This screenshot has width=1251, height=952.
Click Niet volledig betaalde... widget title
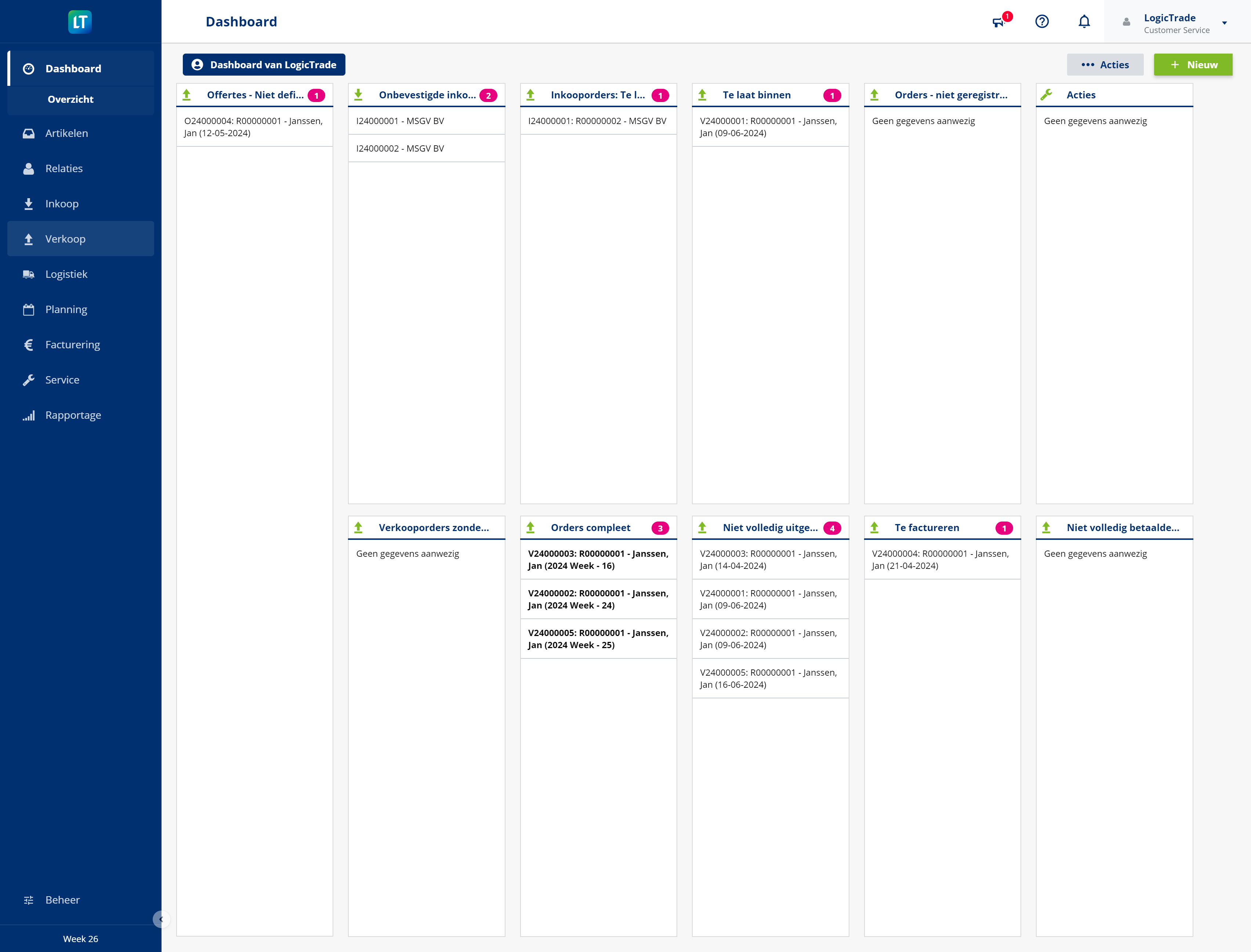[x=1122, y=528]
